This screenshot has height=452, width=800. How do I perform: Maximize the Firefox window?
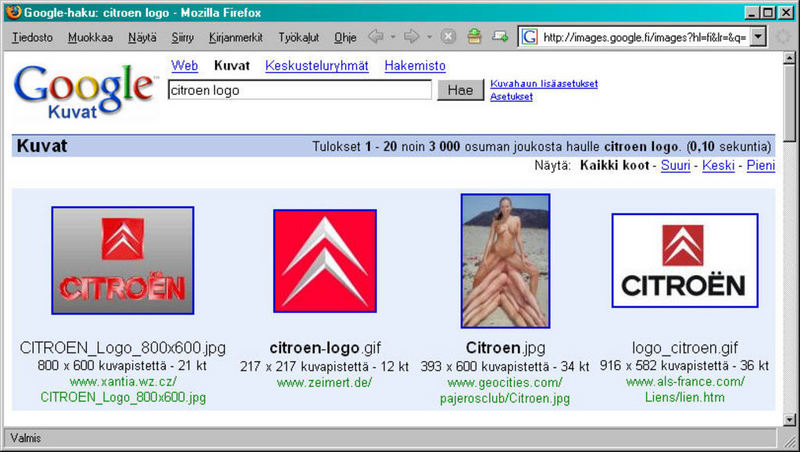[768, 13]
